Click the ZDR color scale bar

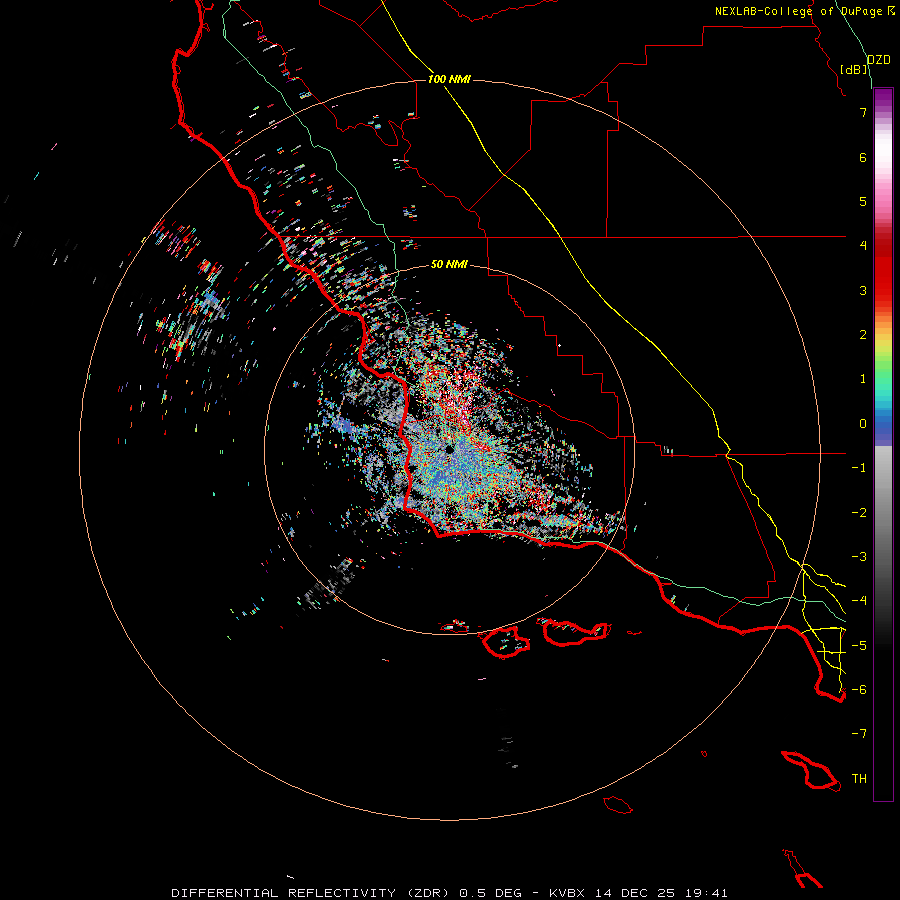(883, 444)
